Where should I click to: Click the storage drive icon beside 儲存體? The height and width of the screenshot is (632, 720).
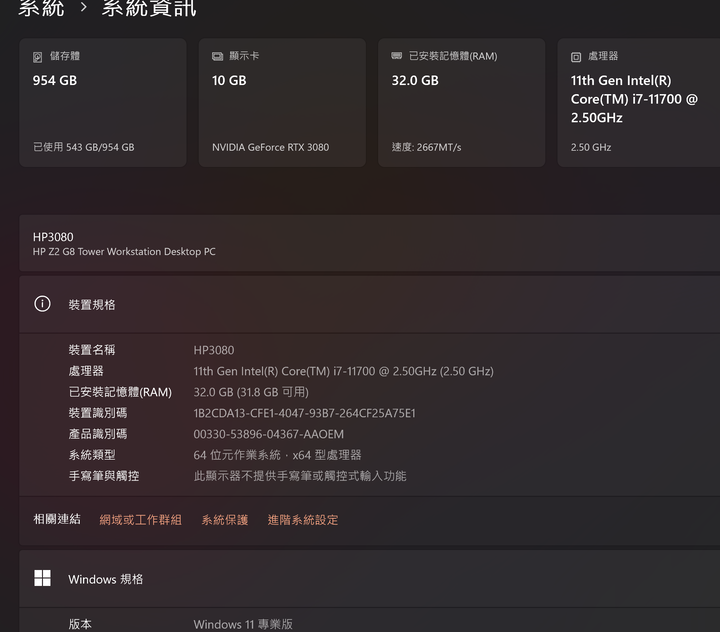[38, 57]
